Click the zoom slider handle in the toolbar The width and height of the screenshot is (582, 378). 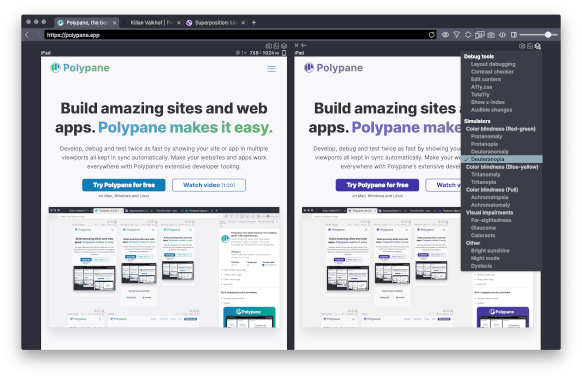tap(548, 35)
